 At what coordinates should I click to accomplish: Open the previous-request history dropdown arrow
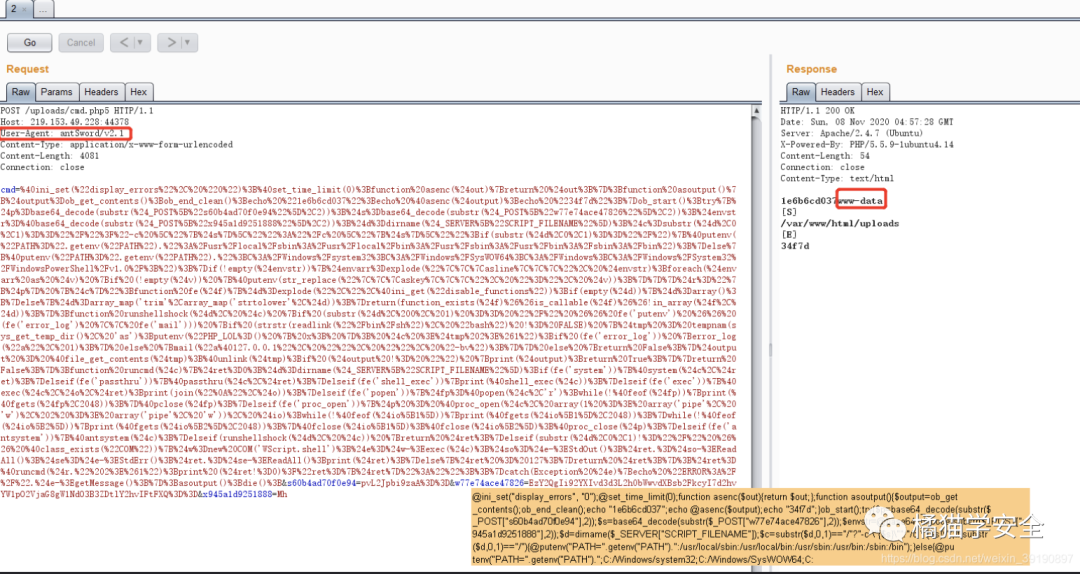[x=143, y=43]
